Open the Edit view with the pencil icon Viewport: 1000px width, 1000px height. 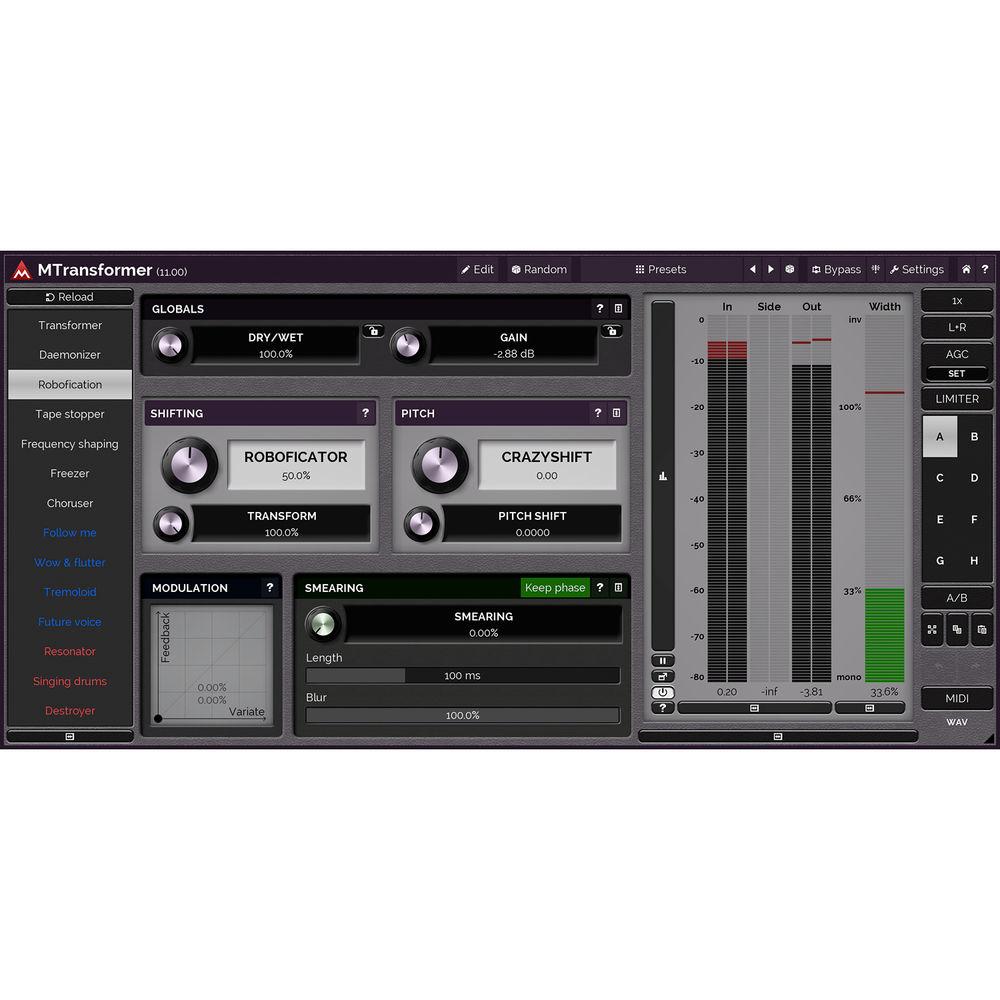[477, 269]
